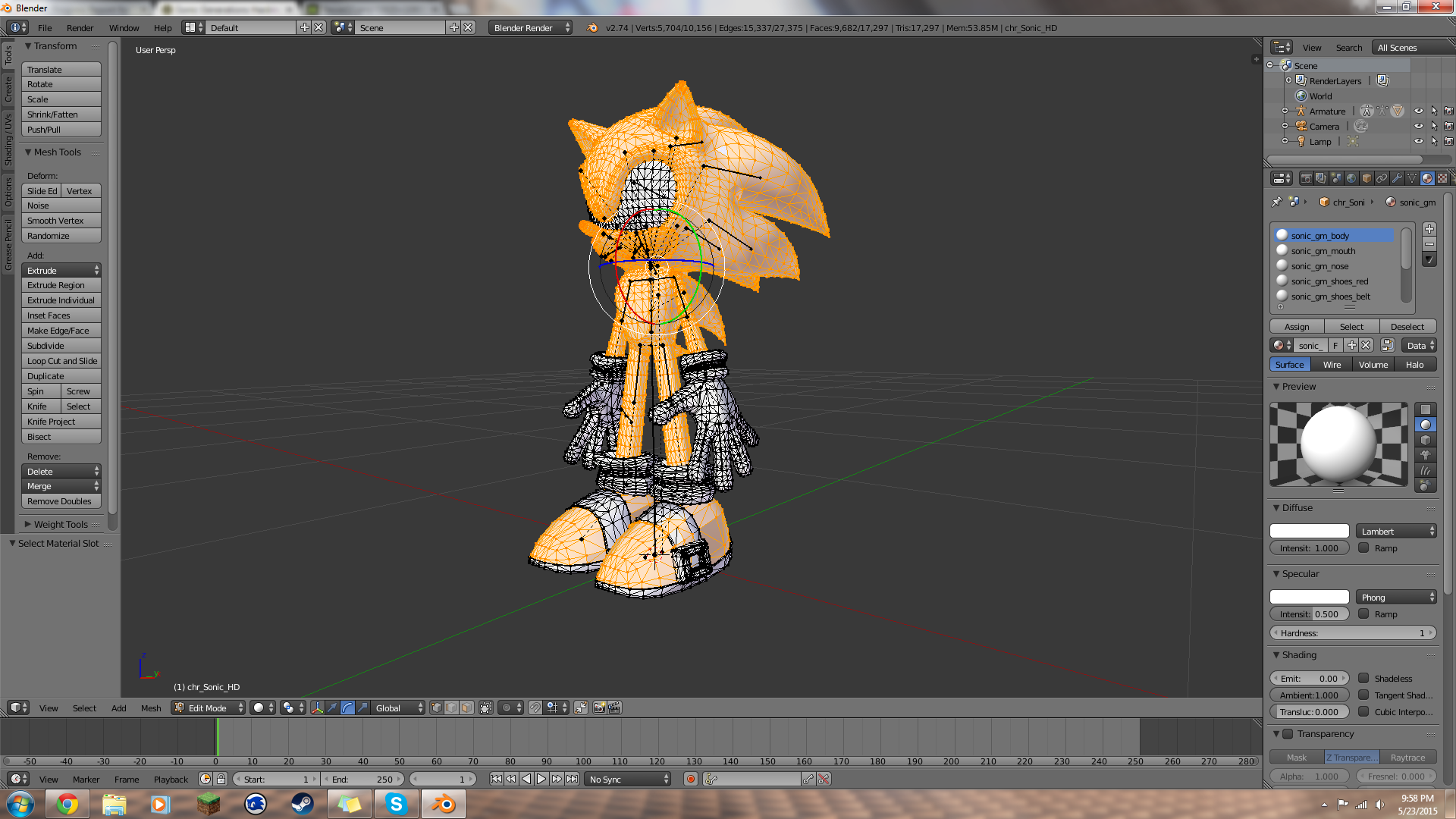Jump to the first frame in timeline

(x=496, y=779)
